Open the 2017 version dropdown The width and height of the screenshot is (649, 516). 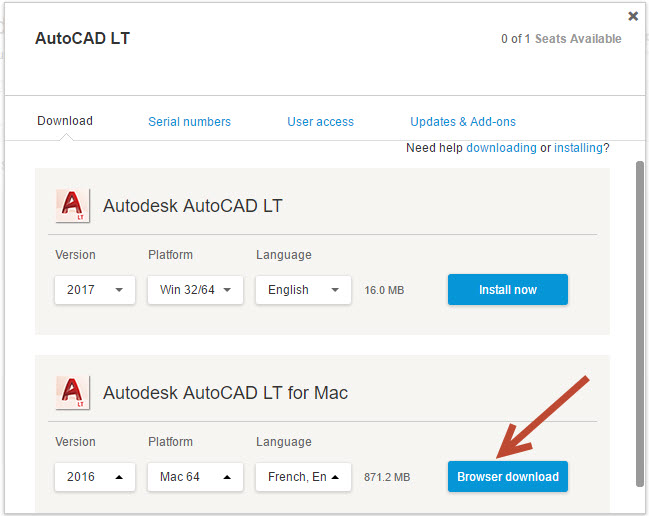[95, 290]
